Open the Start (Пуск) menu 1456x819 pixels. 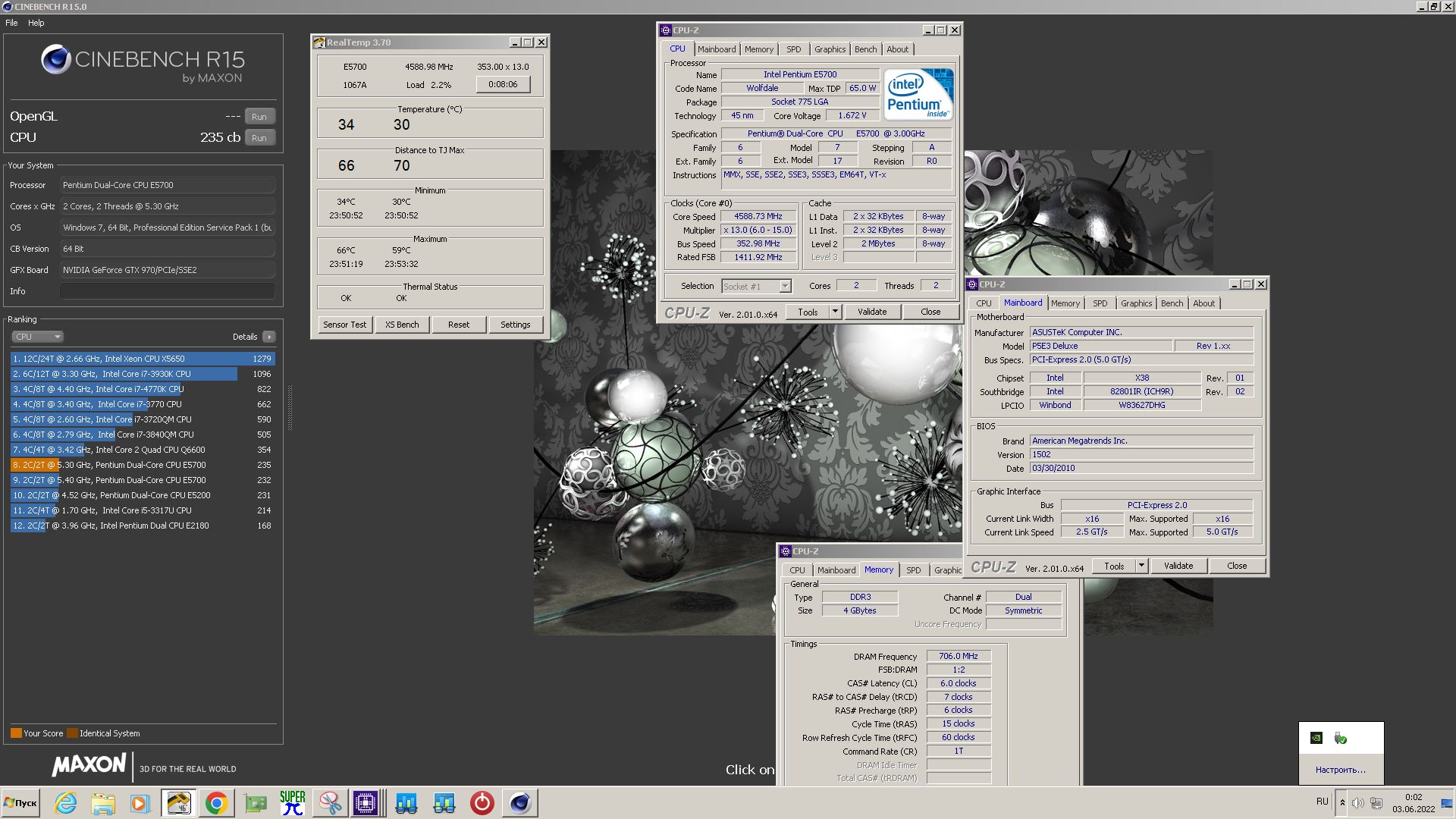21,803
